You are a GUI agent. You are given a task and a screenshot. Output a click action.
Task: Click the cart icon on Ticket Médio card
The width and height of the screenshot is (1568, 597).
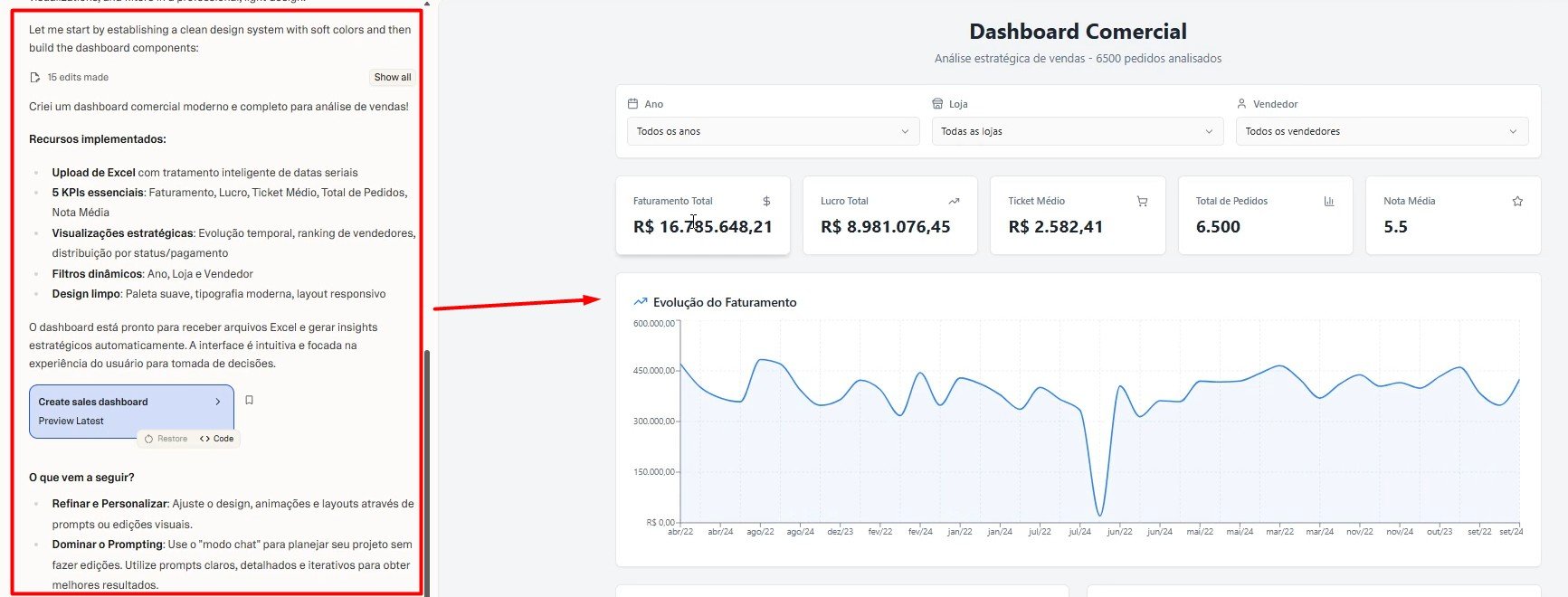pos(1142,202)
